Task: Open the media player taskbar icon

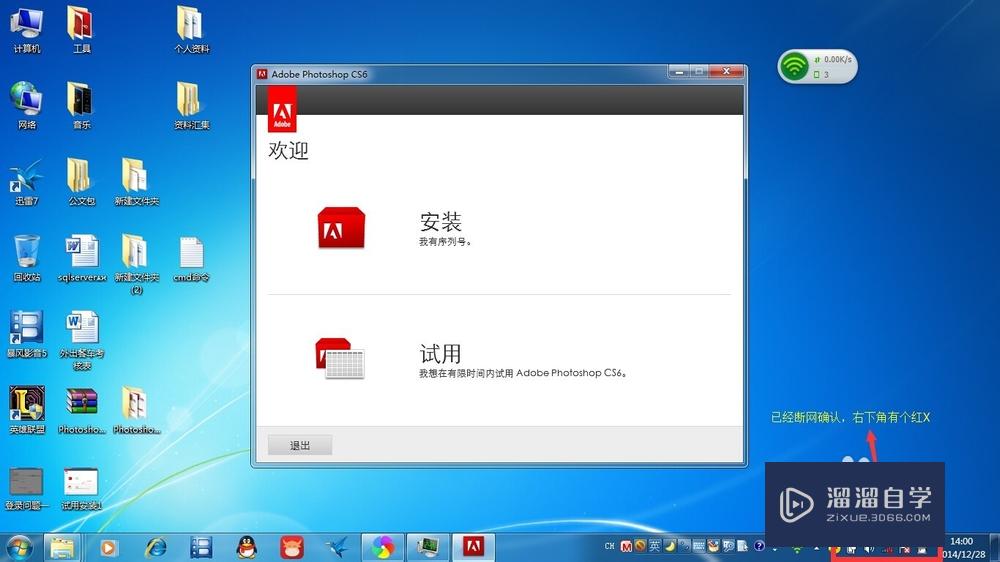Action: (108, 548)
